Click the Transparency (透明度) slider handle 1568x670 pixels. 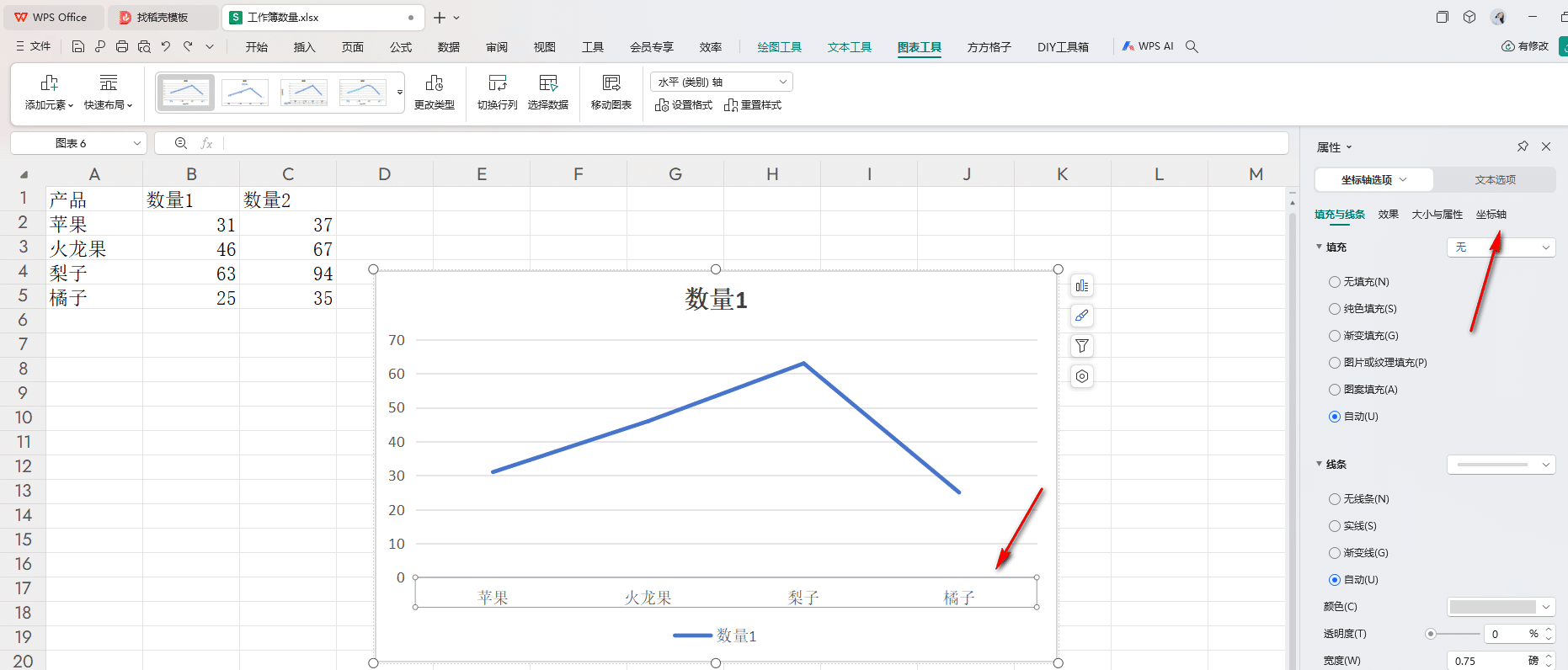[1430, 634]
